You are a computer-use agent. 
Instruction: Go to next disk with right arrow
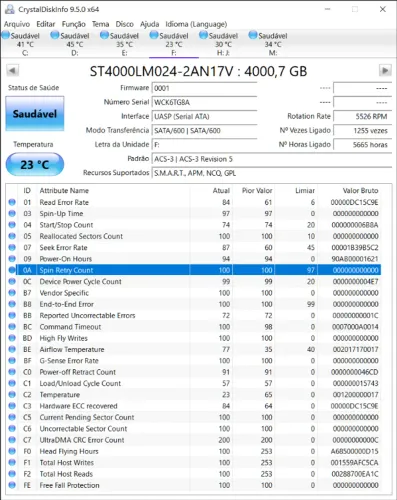(x=385, y=71)
